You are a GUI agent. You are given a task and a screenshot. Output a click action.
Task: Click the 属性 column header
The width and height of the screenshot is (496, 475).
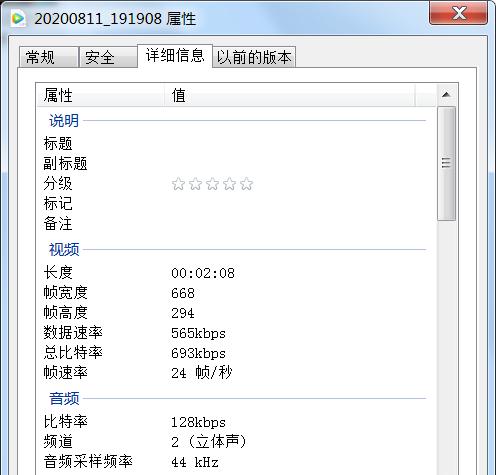tap(100, 95)
